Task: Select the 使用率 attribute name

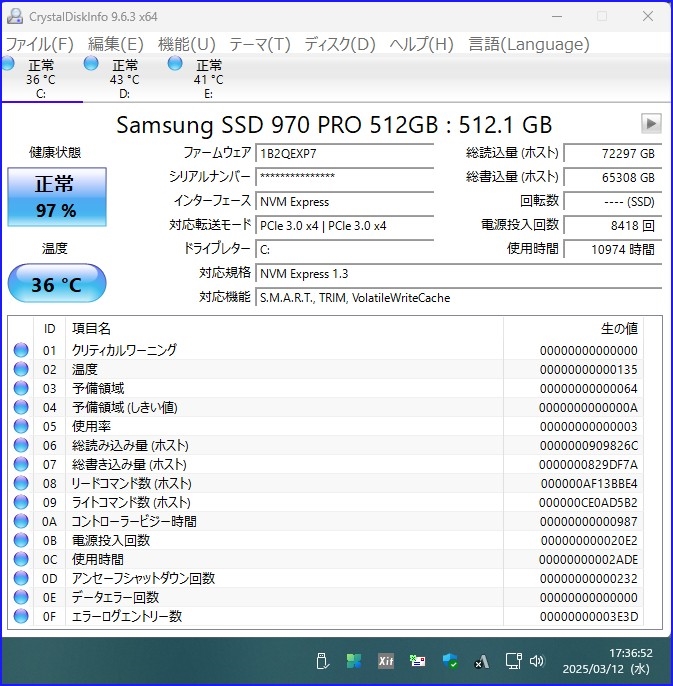Action: pos(91,426)
